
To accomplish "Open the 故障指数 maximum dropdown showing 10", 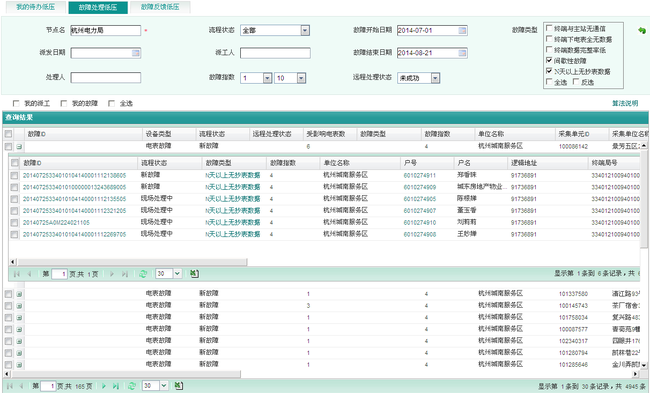I will pos(301,78).
